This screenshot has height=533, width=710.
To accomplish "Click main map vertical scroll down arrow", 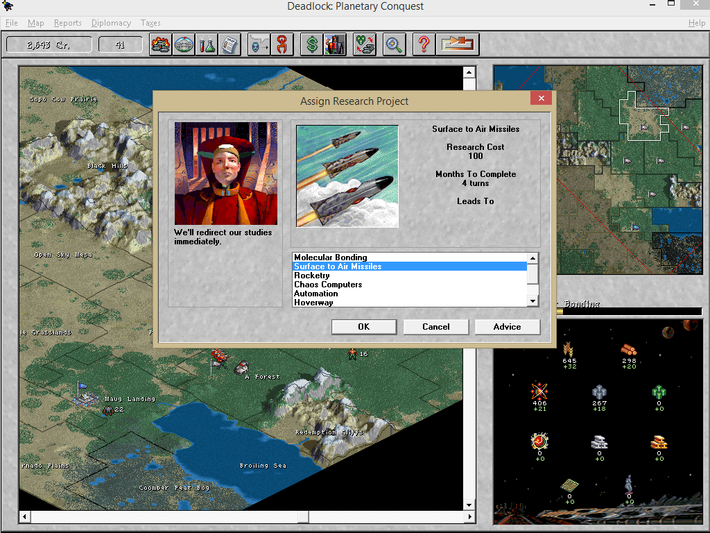I will 469,504.
